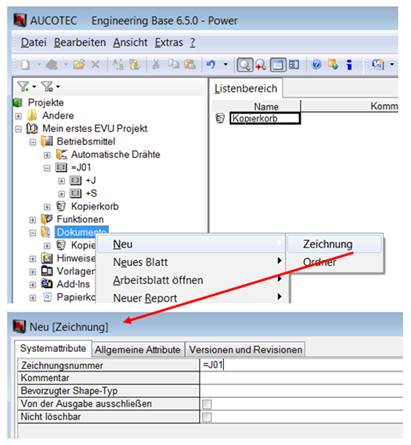Click the delete X toolbar icon
411x445 pixels.
95,64
